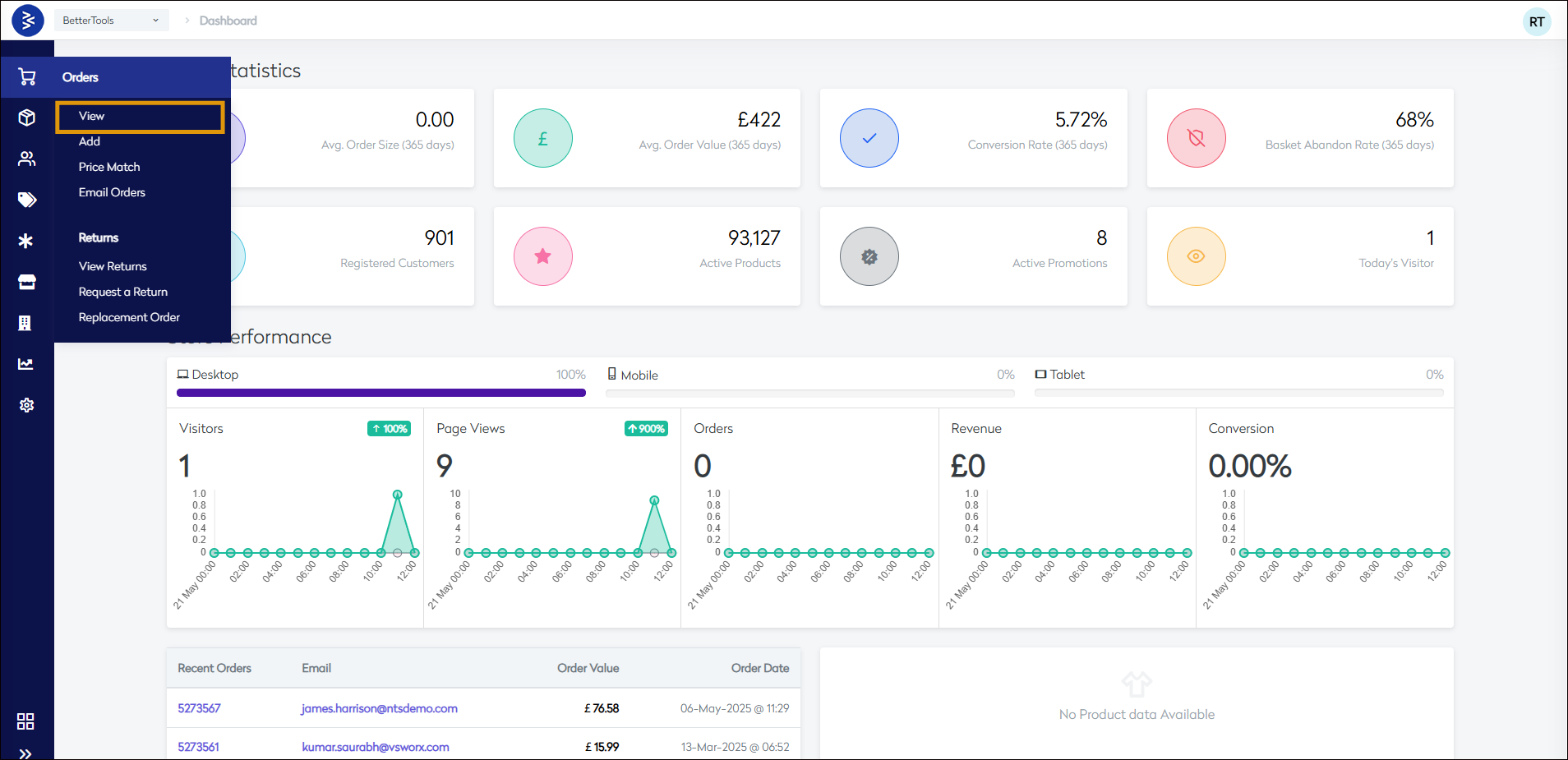Click the price tags icon in sidebar
The image size is (1568, 760).
coord(27,200)
